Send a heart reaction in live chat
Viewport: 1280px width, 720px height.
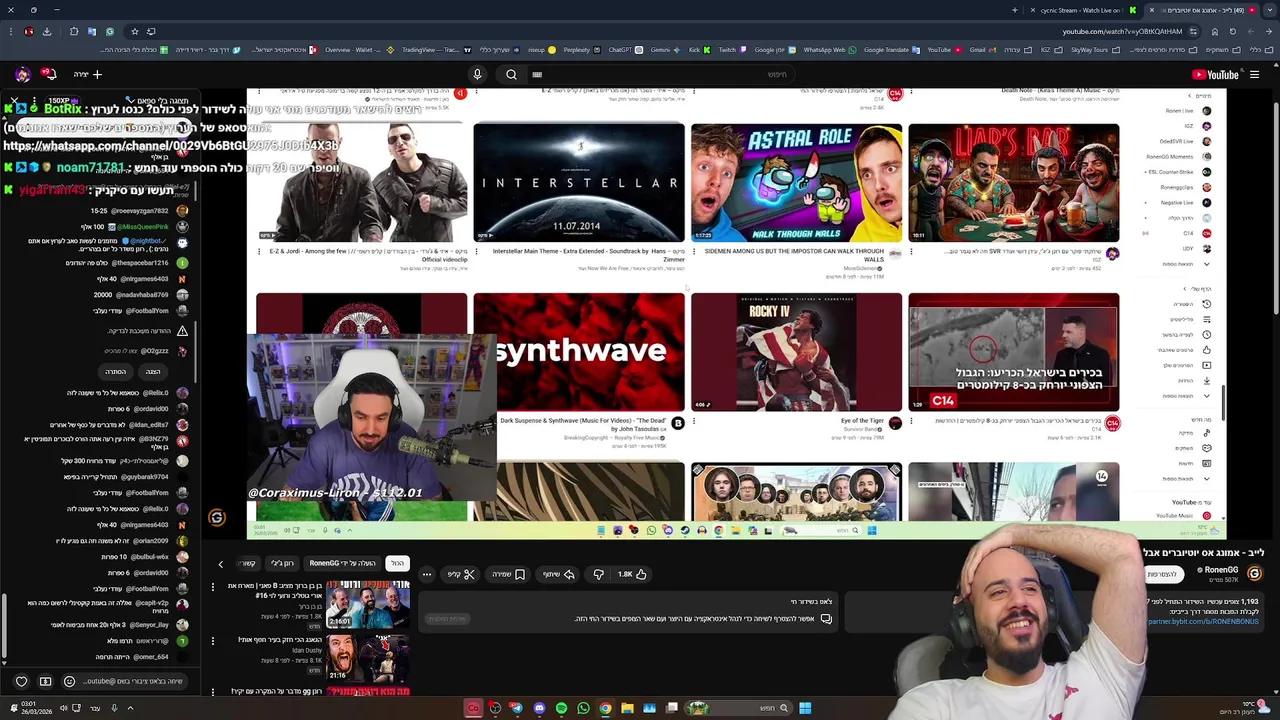point(21,681)
